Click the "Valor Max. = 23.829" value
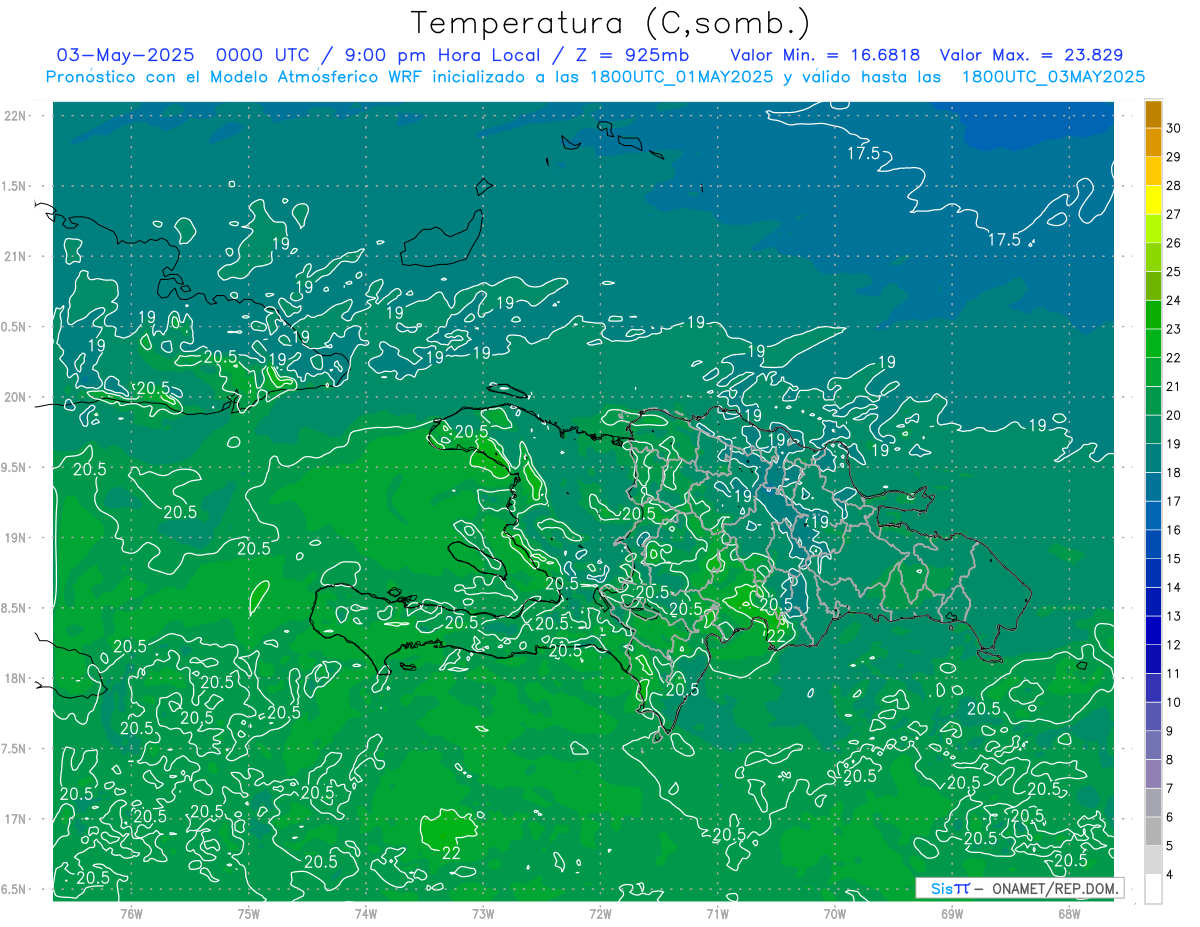Viewport: 1200px width, 927px height. pos(1031,55)
